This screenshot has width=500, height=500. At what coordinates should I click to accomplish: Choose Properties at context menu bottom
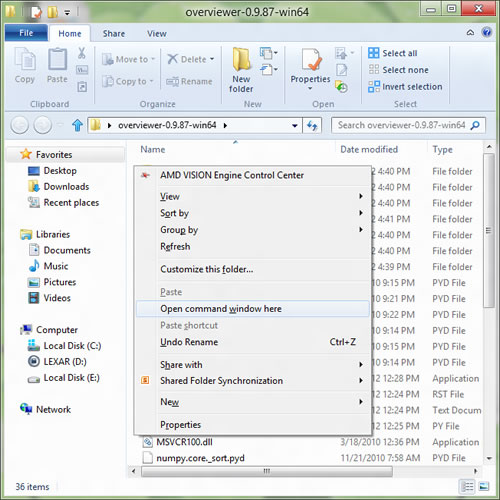tap(253, 425)
